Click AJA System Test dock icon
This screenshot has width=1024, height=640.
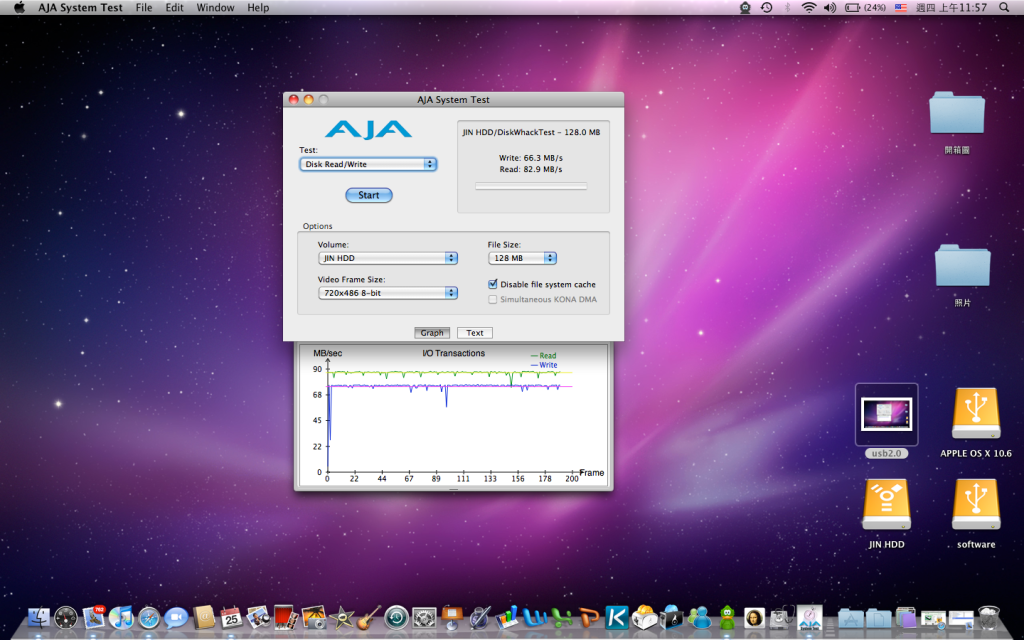point(809,617)
